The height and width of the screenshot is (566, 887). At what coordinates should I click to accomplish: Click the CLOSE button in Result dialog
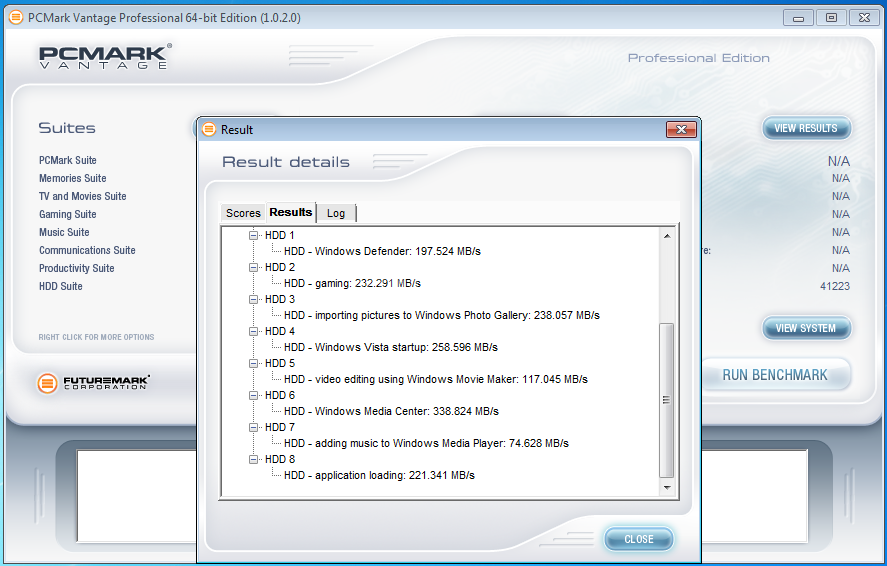pyautogui.click(x=639, y=539)
